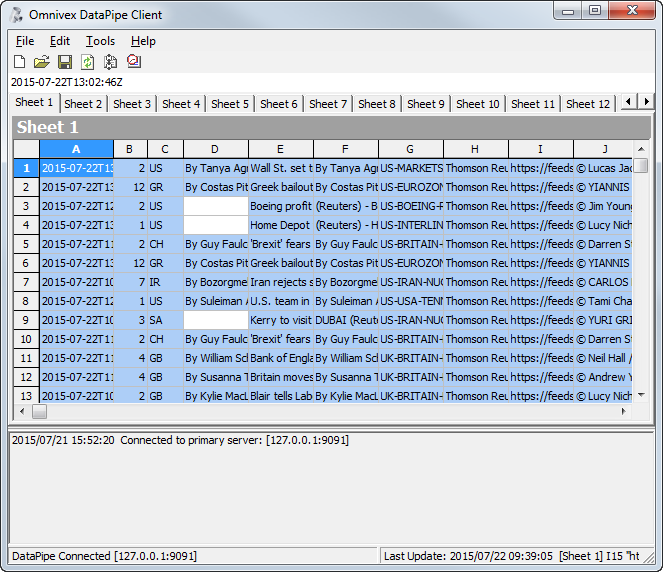Open the File menu
Screen dimensions: 663x572
[x=25, y=41]
